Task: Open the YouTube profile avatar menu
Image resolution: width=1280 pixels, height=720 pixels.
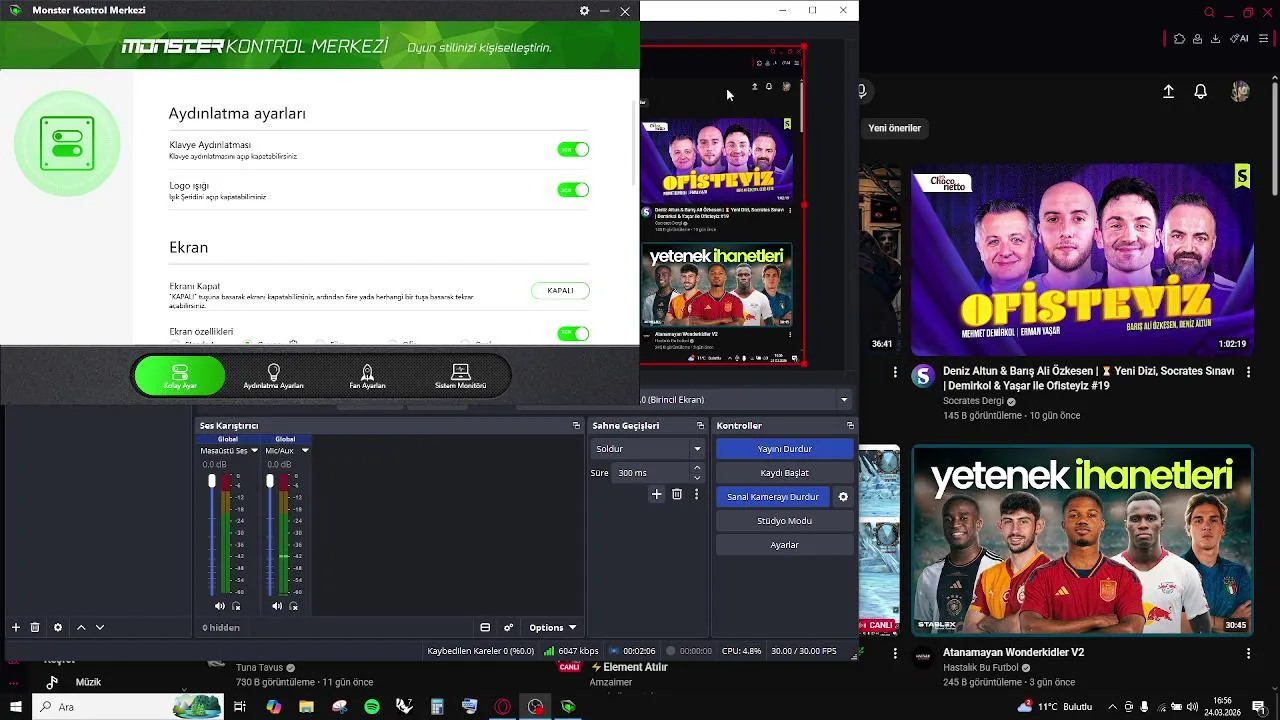Action: (1240, 91)
